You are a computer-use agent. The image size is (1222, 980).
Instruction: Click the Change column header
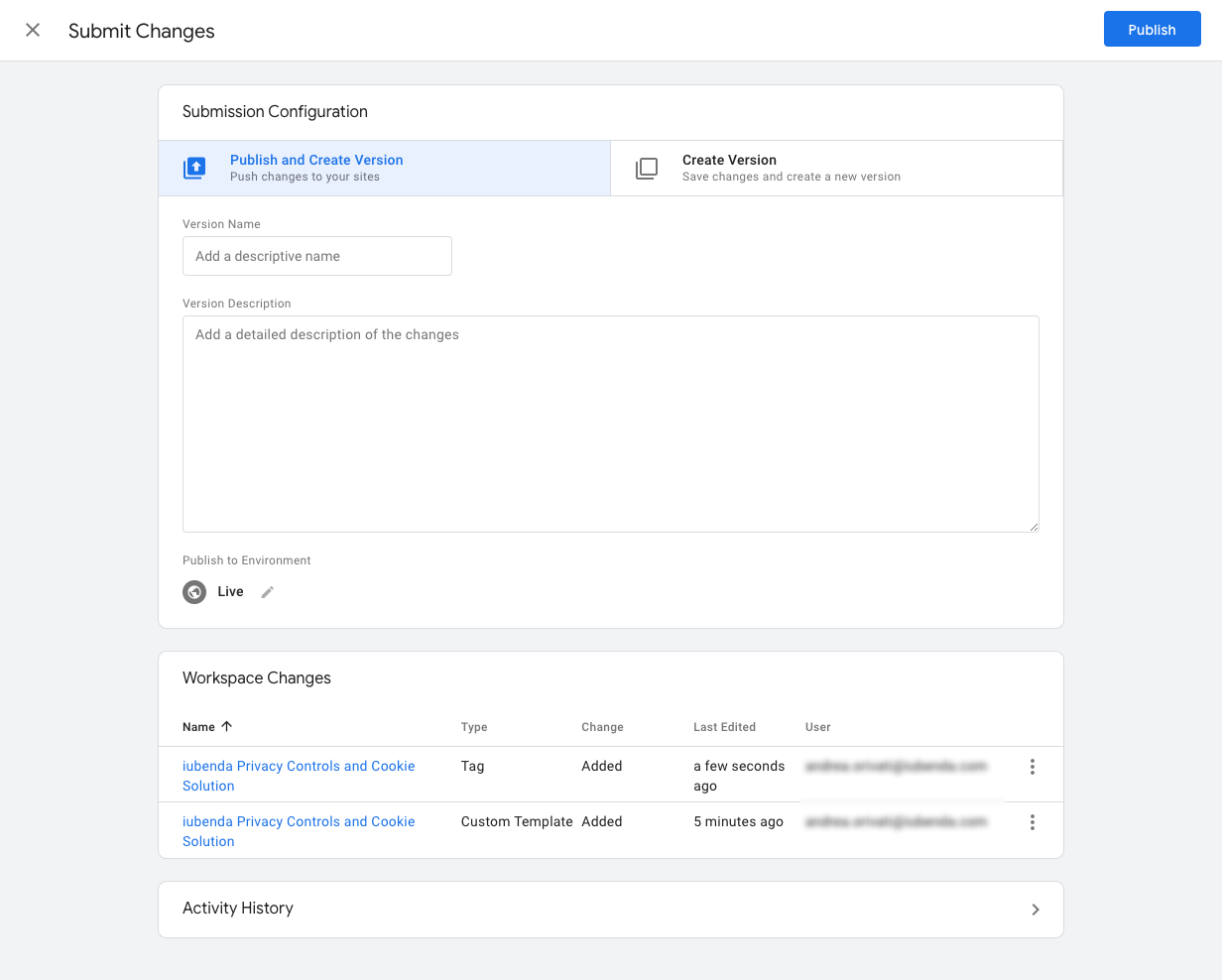tap(602, 727)
